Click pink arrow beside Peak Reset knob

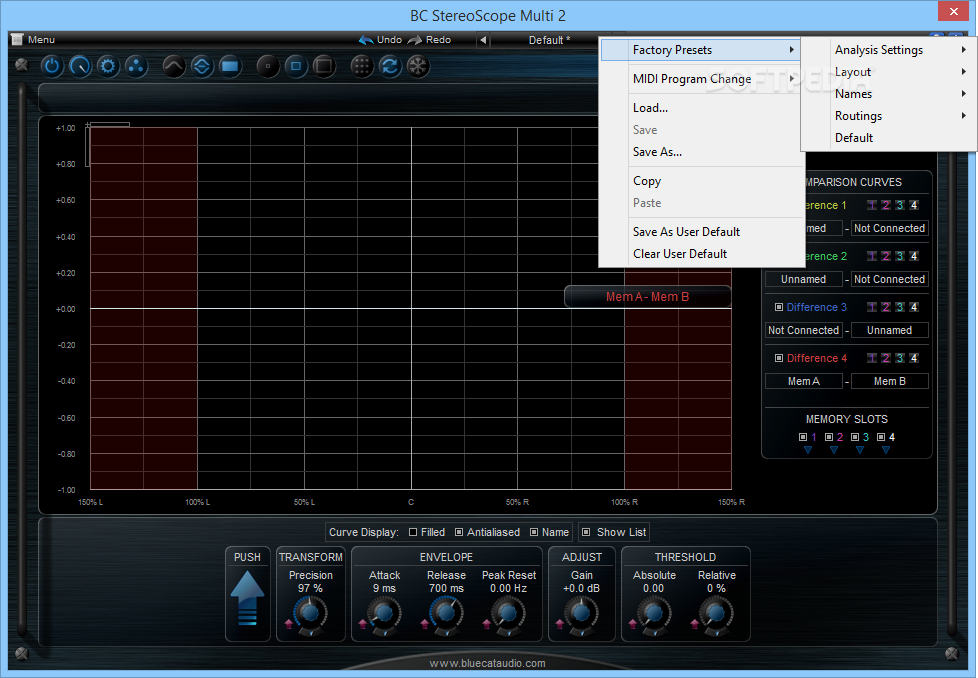[x=486, y=623]
